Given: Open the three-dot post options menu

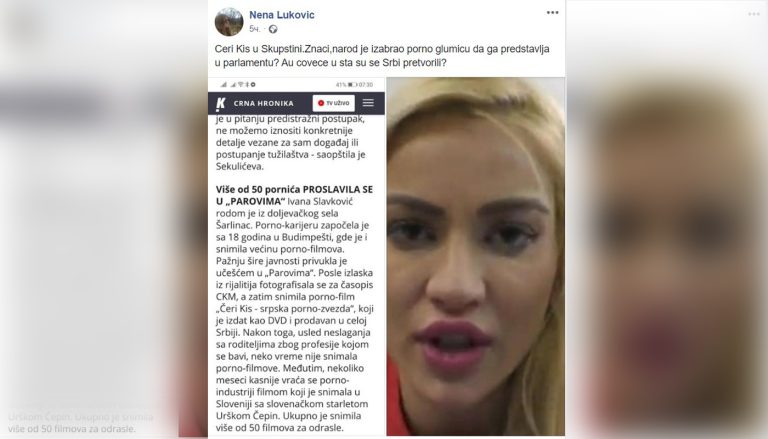Looking at the screenshot, I should [552, 13].
